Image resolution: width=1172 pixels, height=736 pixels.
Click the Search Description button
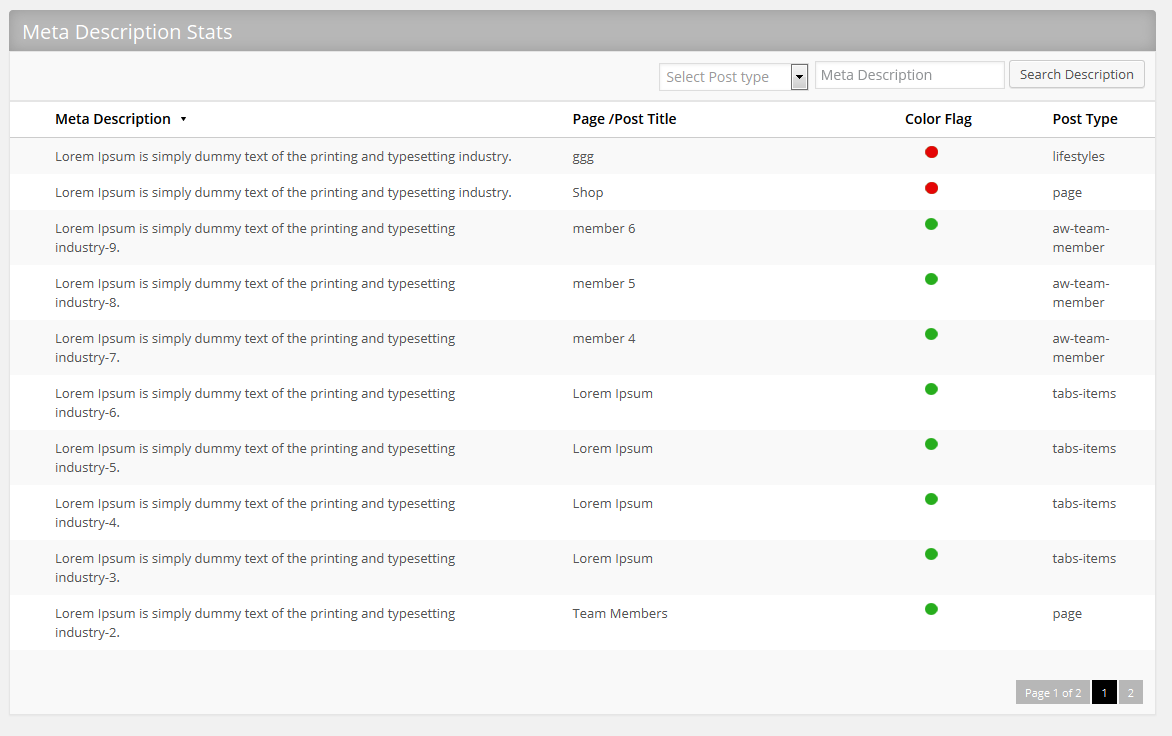click(1076, 75)
